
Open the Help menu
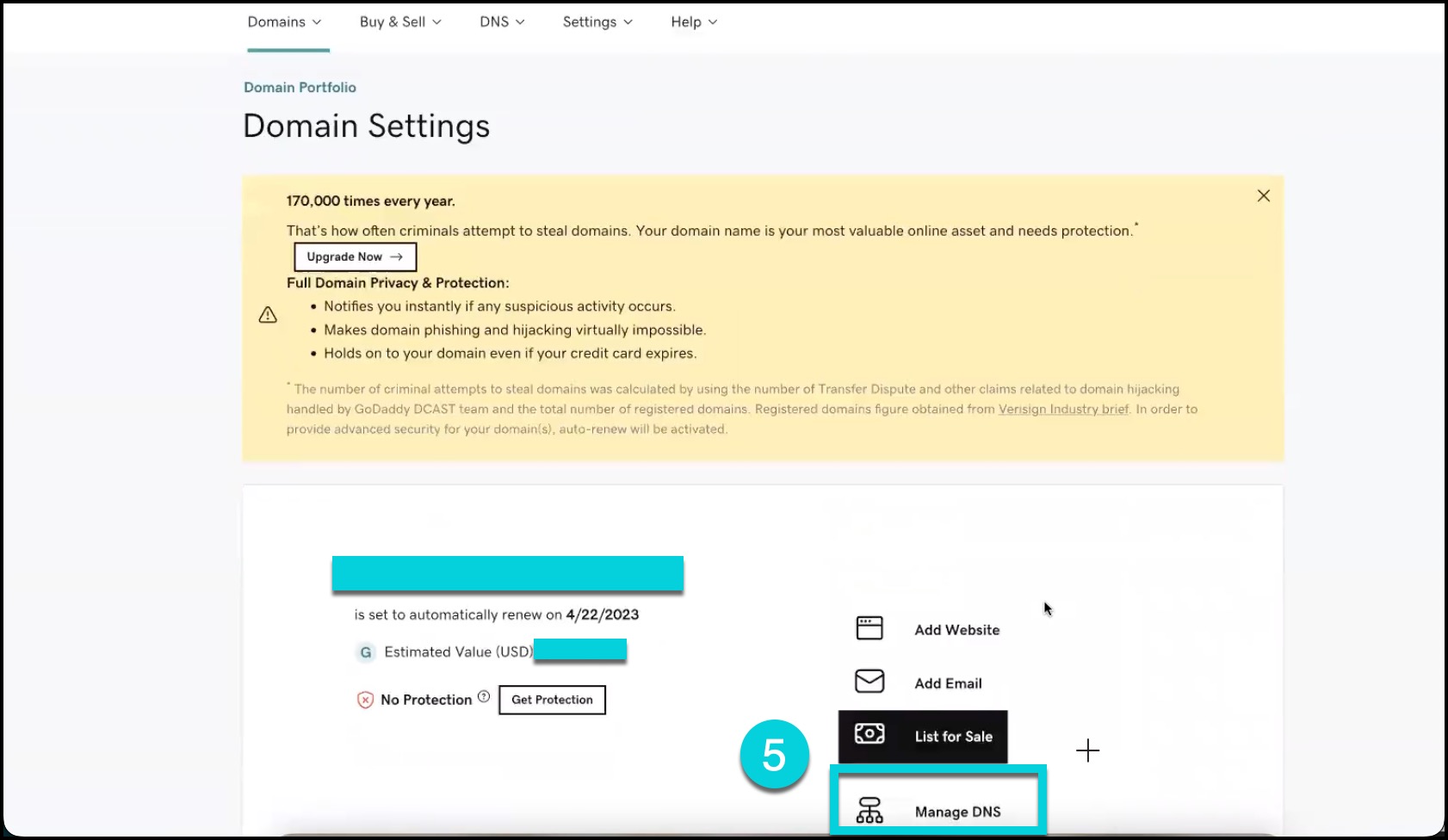[694, 22]
